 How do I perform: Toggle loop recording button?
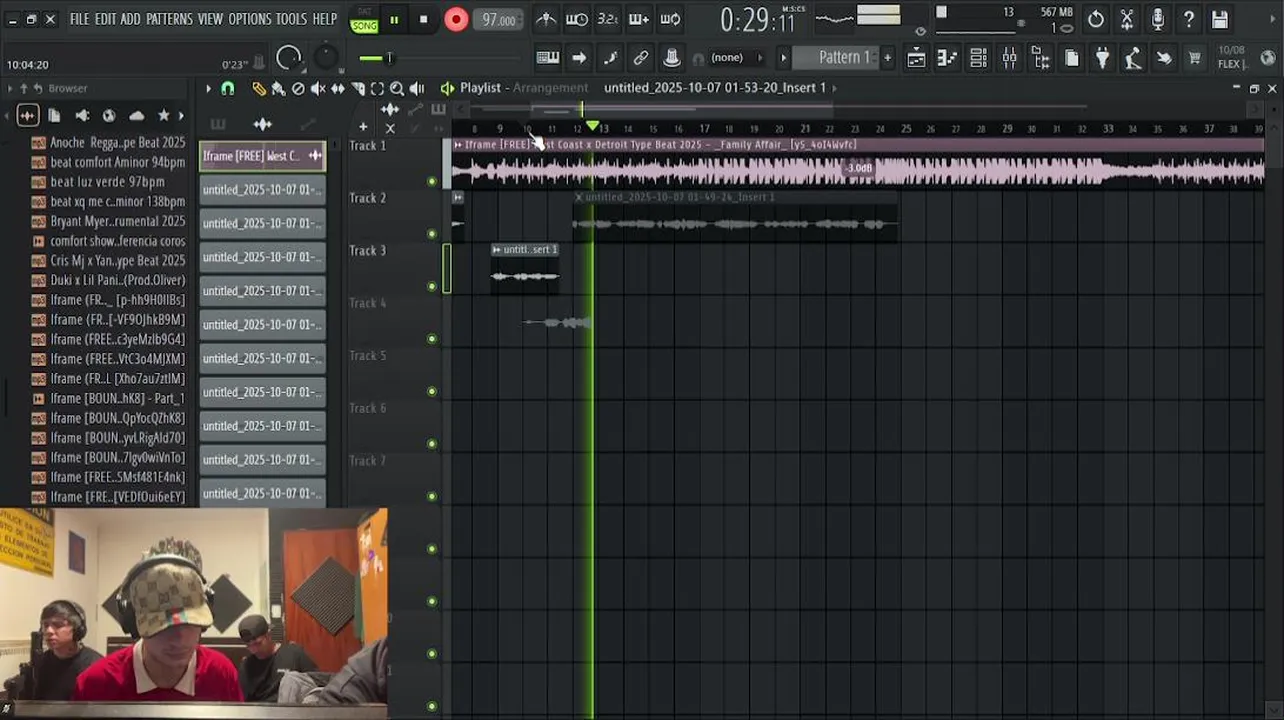(670, 19)
